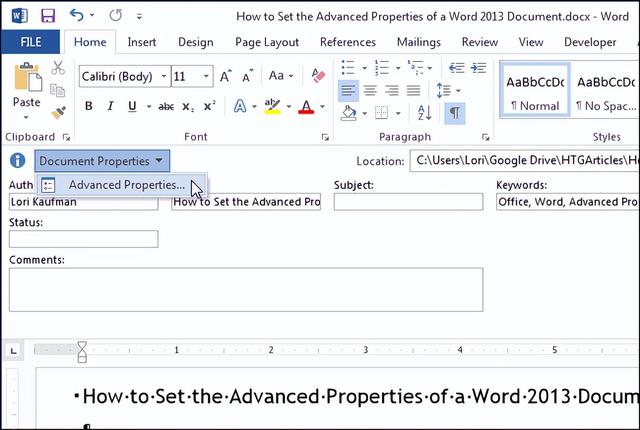Click the Redo/Repeat icon
This screenshot has height=430, width=640.
point(116,16)
